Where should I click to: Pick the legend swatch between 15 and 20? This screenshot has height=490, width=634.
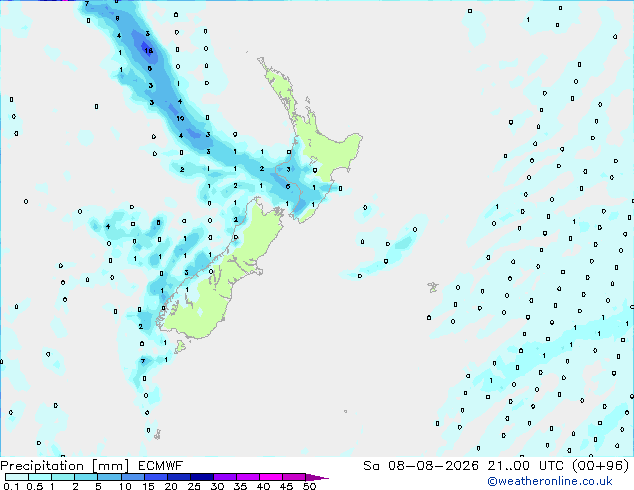coord(155,477)
